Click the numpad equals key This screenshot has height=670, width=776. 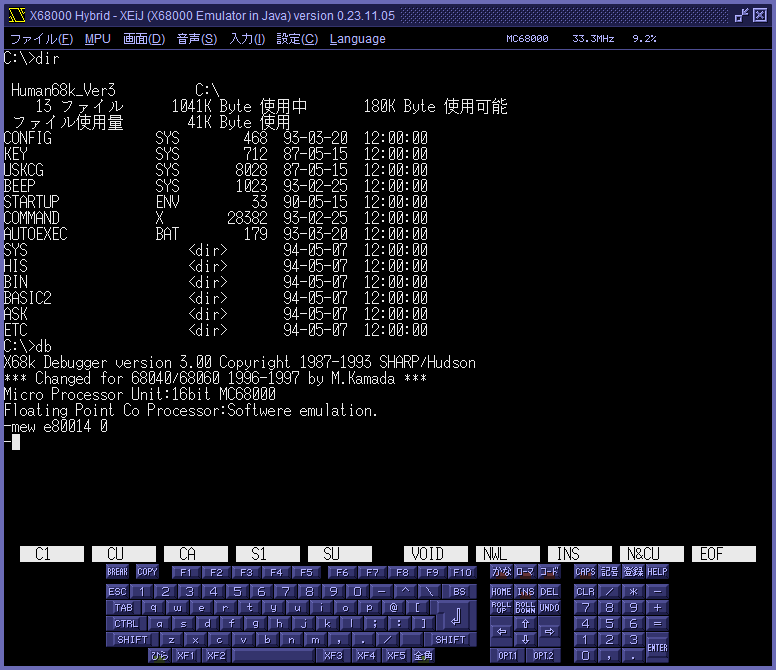click(657, 623)
